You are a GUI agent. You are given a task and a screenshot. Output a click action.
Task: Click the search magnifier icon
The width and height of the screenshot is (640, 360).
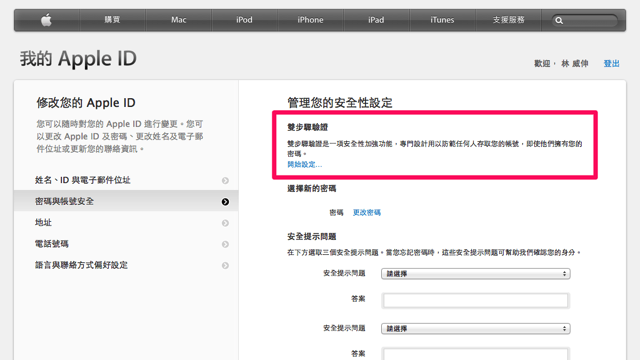[x=559, y=20]
